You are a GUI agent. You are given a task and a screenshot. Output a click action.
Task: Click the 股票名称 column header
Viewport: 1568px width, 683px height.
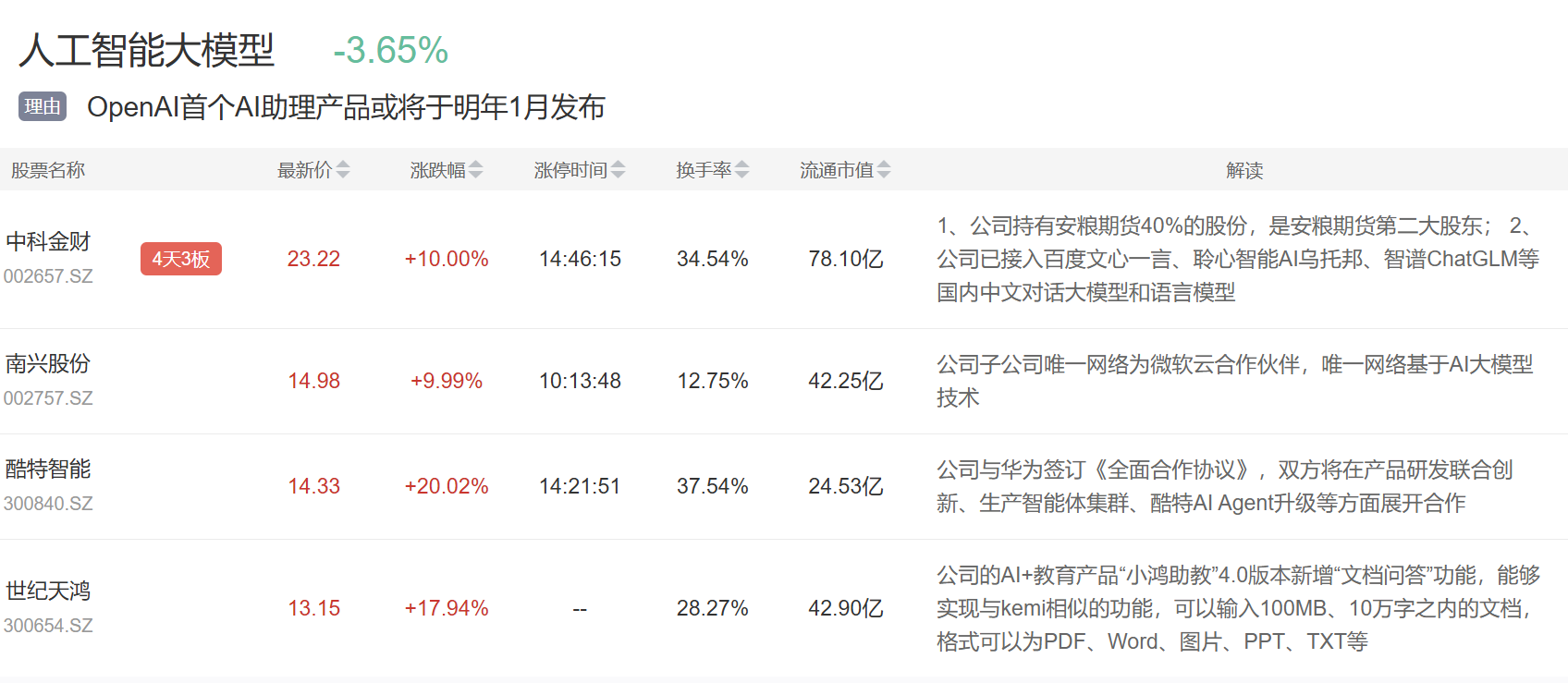tap(48, 170)
